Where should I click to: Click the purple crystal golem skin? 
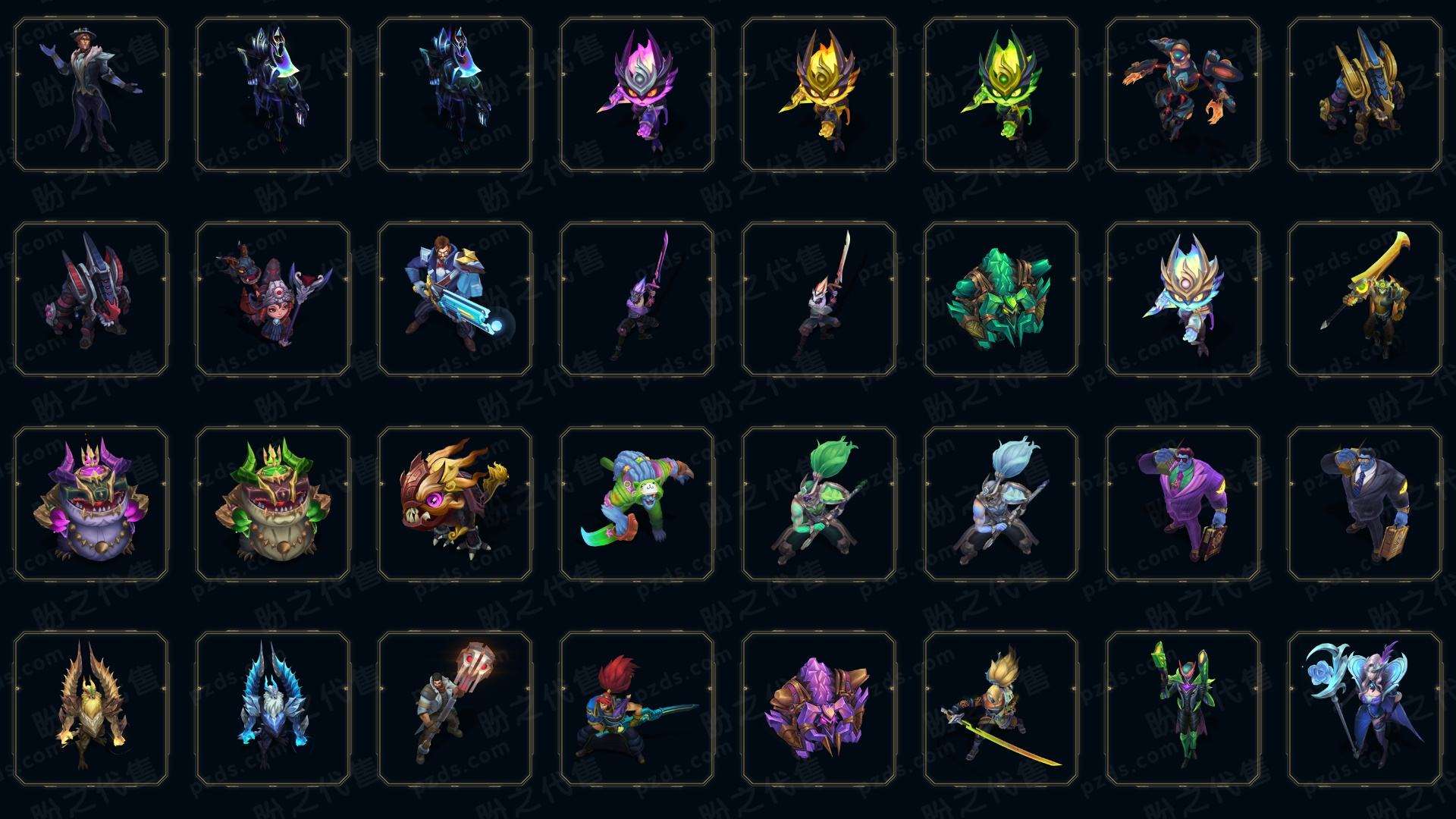(x=819, y=708)
